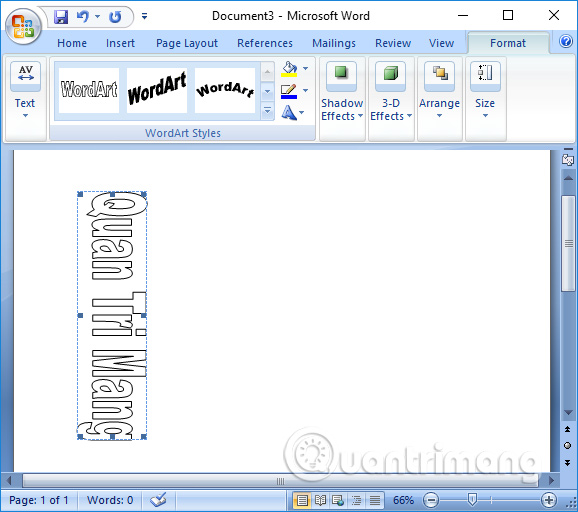The height and width of the screenshot is (512, 578).
Task: Undo the last action
Action: (x=83, y=17)
